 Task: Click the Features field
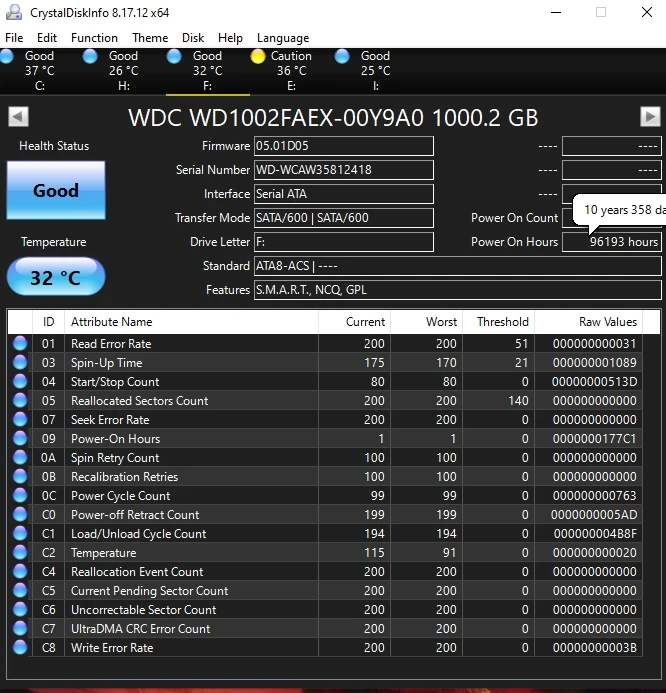tap(457, 289)
